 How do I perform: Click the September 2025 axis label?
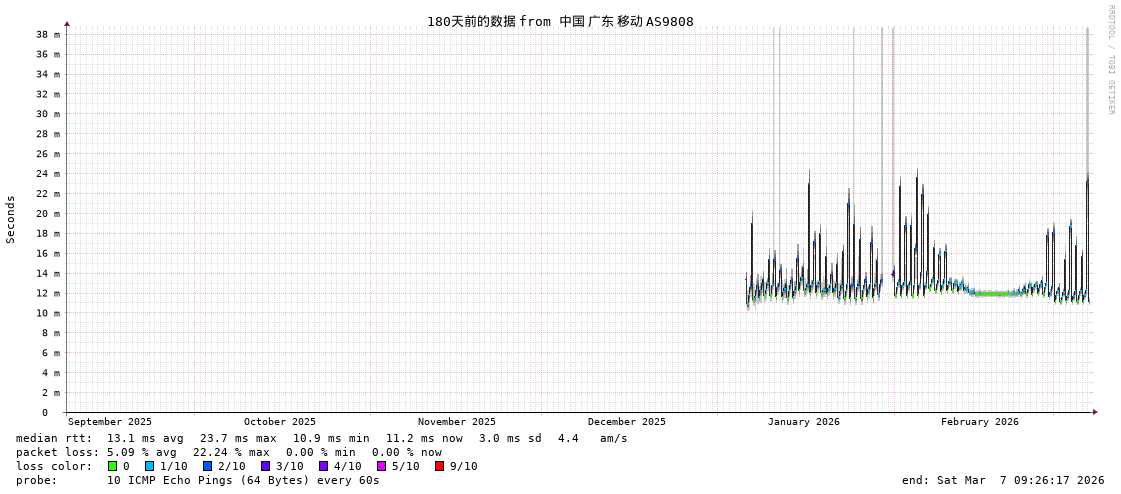pos(110,422)
